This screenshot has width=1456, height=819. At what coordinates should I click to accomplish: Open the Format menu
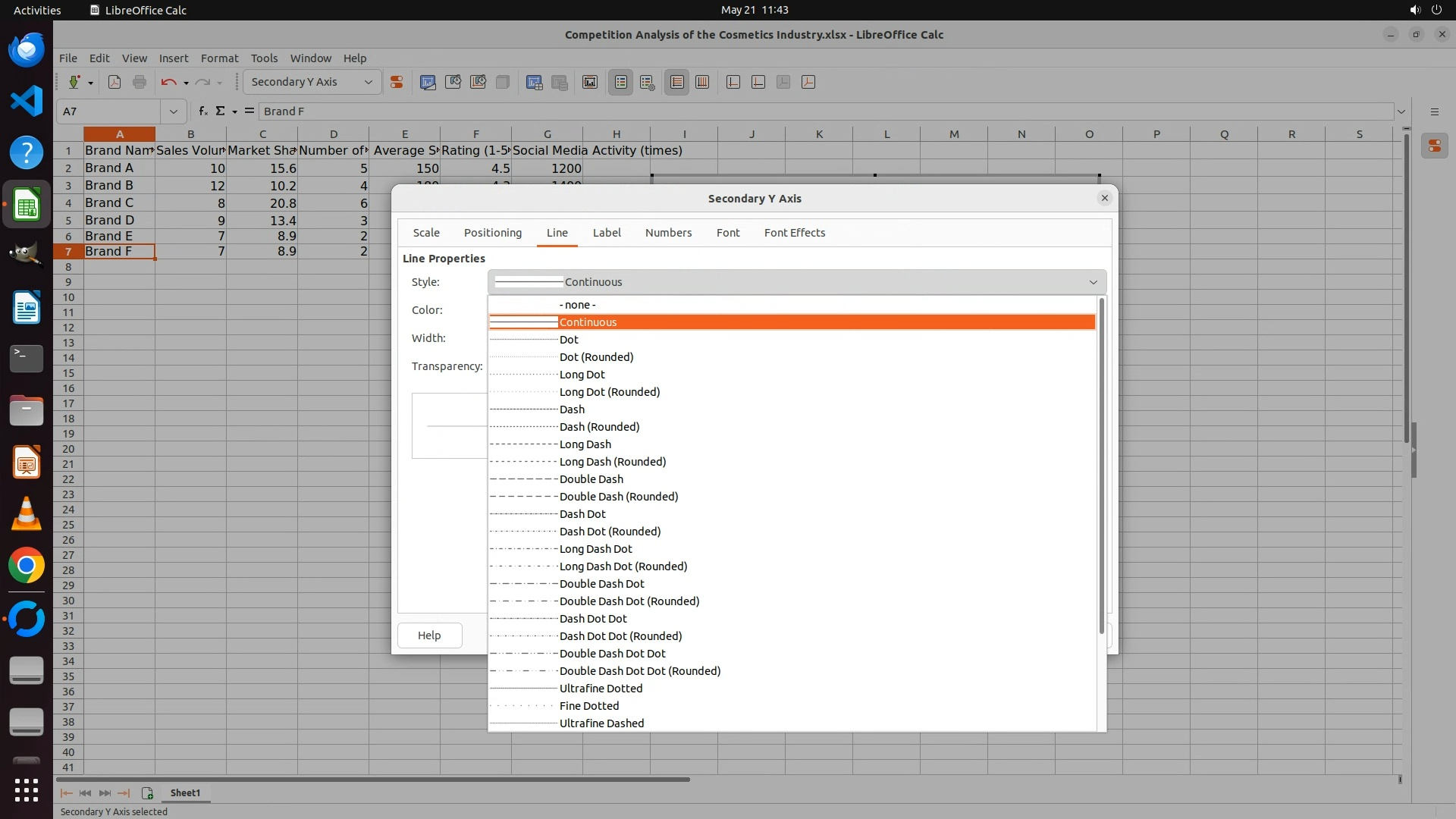[219, 58]
